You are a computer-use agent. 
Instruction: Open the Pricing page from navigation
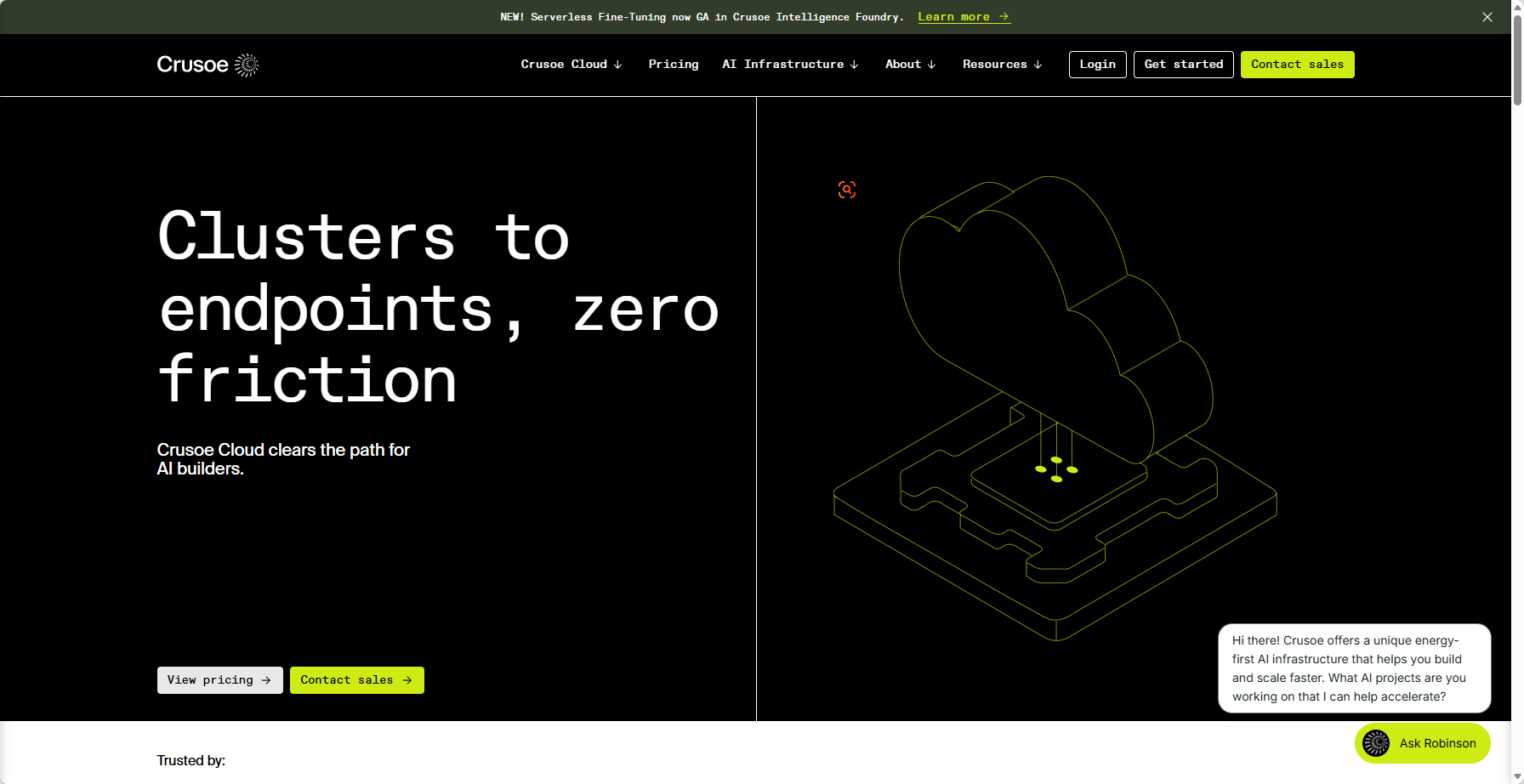coord(674,65)
